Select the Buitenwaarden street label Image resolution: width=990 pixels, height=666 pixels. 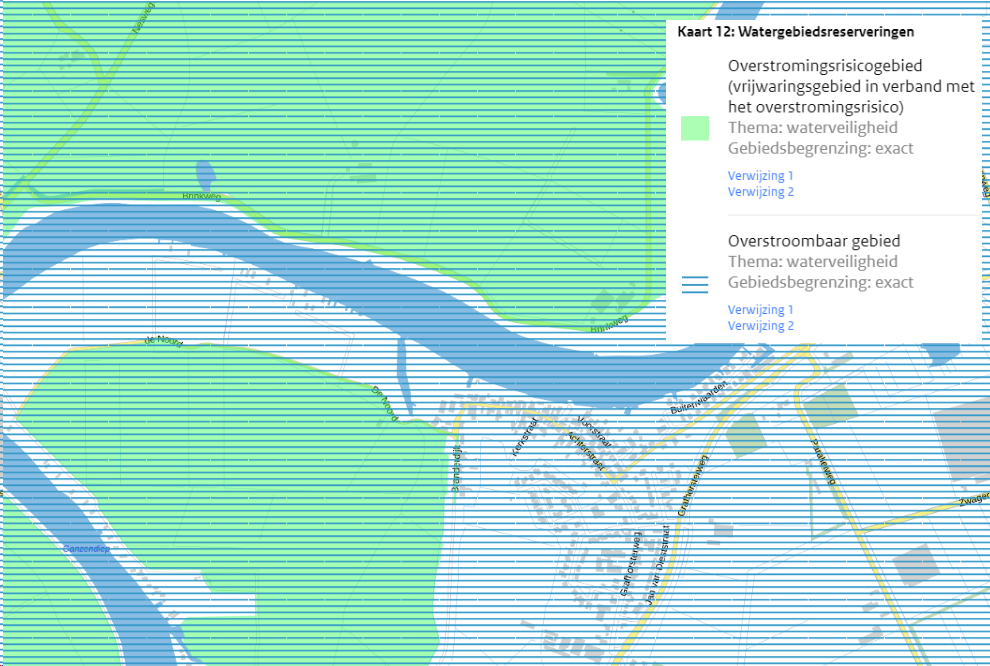(695, 397)
